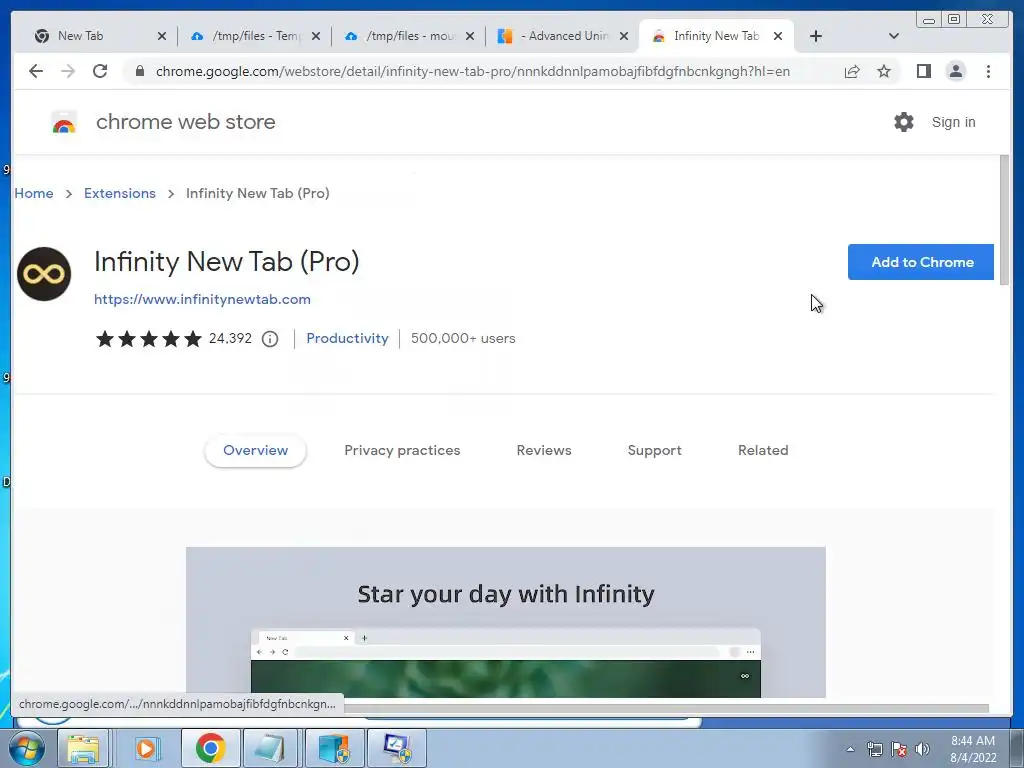Image resolution: width=1024 pixels, height=768 pixels.
Task: Share this page via share icon
Action: coord(852,71)
